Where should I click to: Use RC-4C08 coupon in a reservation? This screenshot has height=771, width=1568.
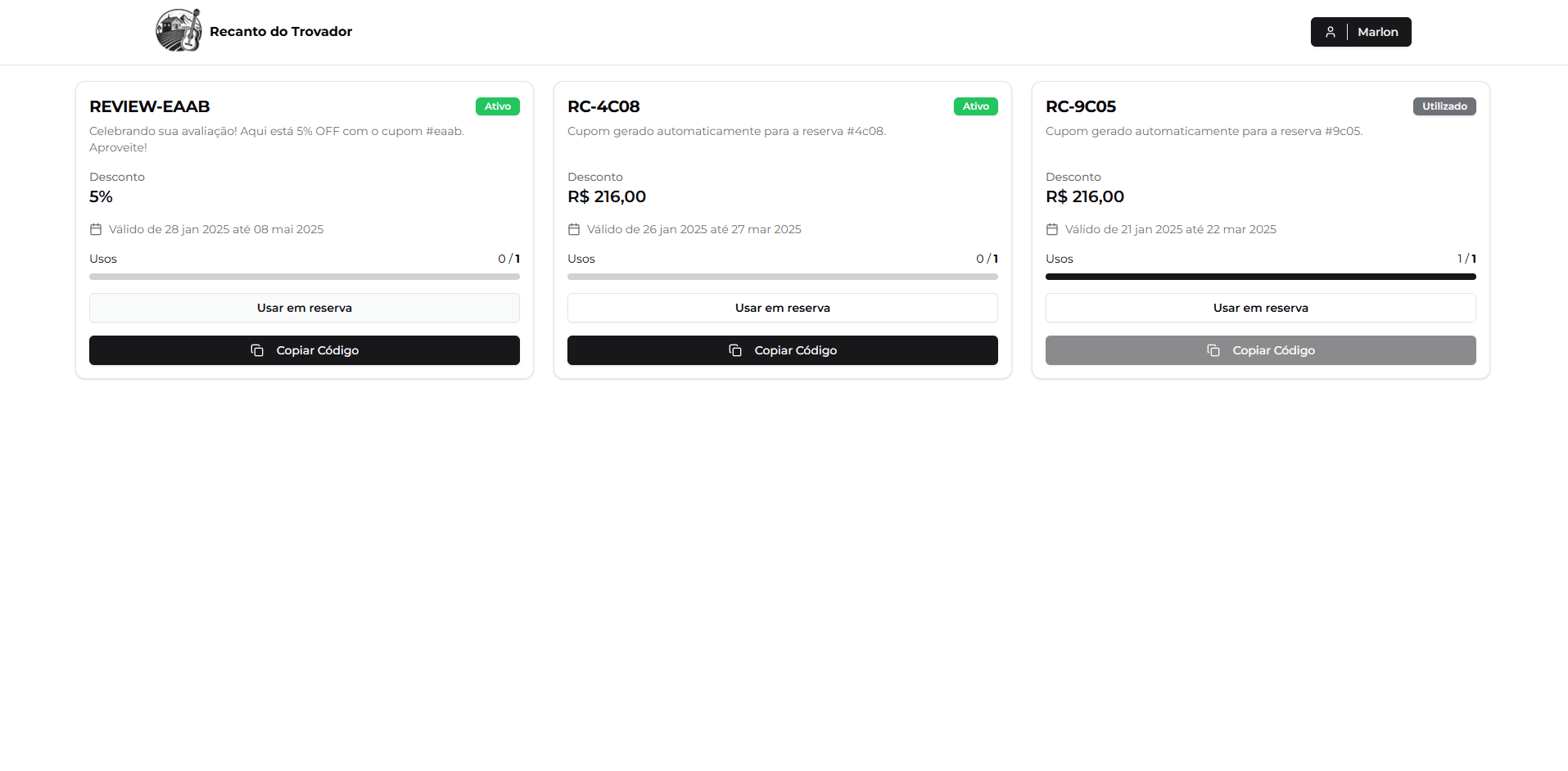[x=783, y=308]
